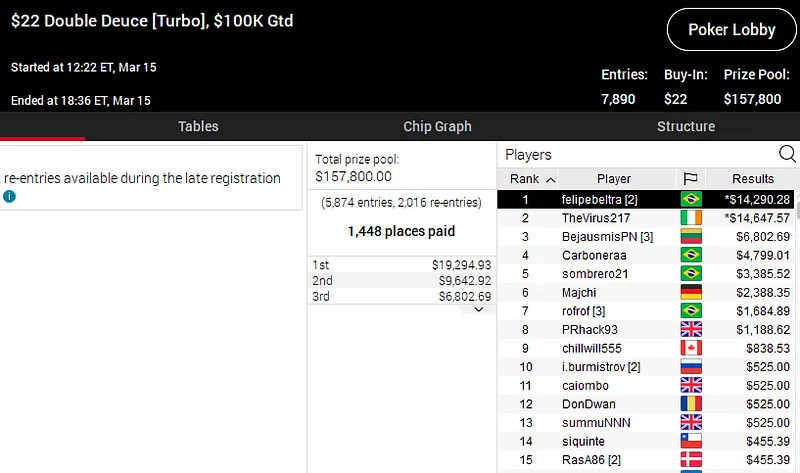Click the Romanian flag beside DonDwan
This screenshot has height=473, width=800.
click(690, 404)
